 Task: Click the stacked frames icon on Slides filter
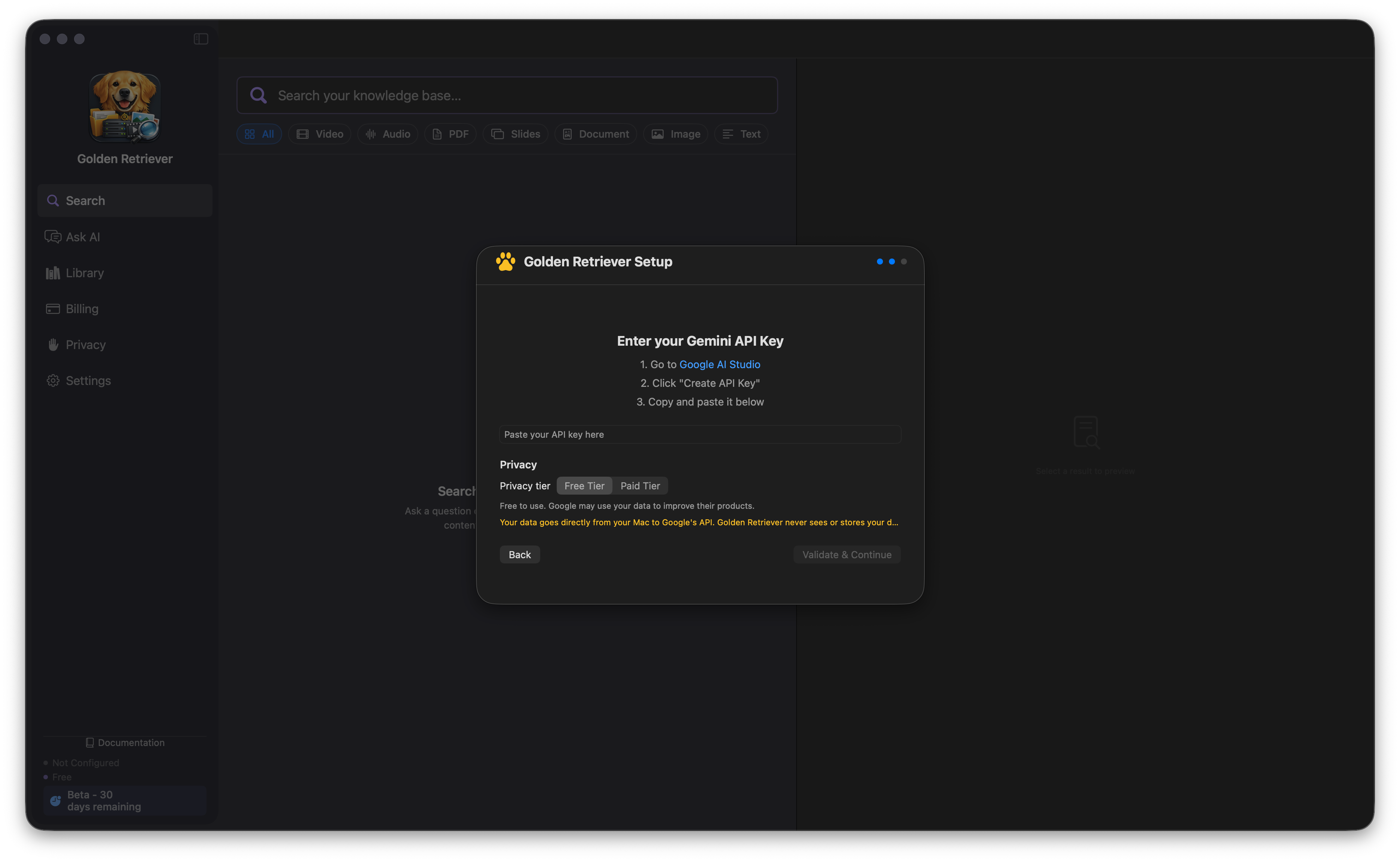point(498,134)
